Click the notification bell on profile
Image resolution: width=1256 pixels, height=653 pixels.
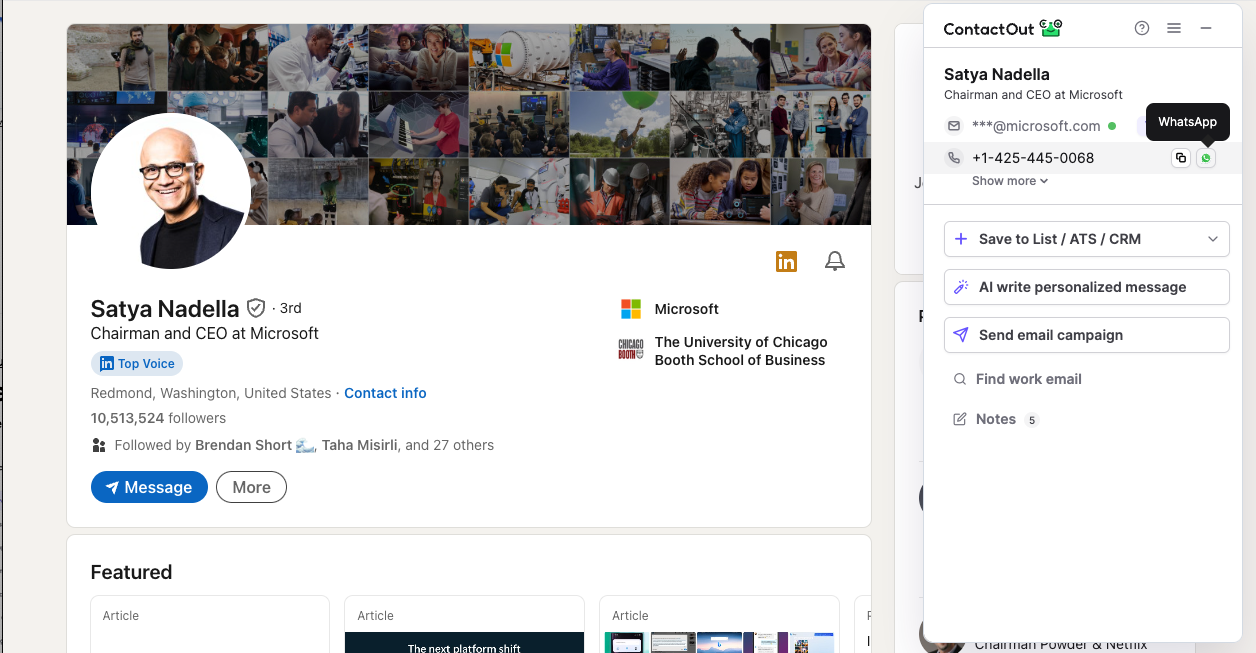(834, 262)
